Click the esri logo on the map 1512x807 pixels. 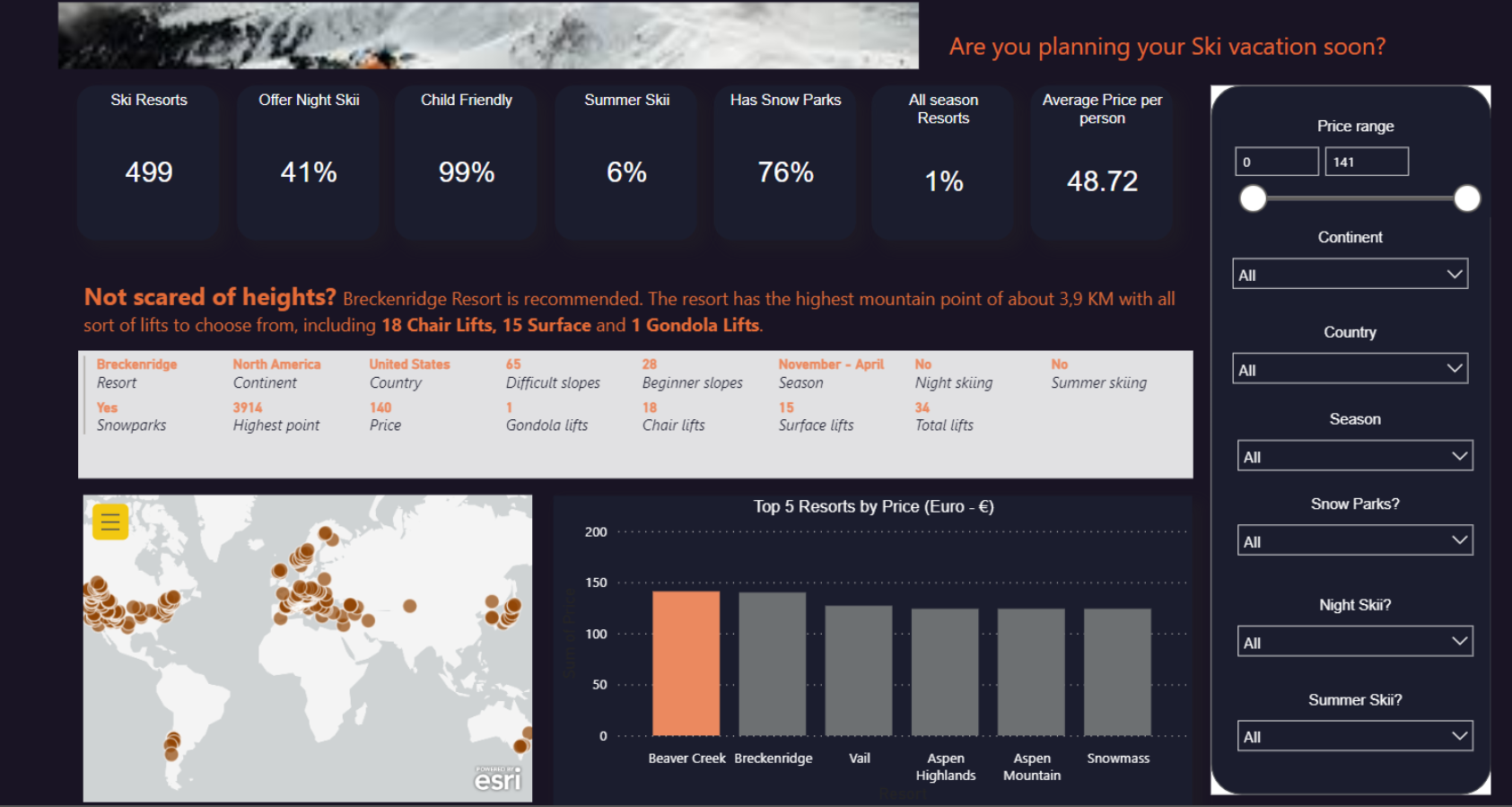pos(498,778)
